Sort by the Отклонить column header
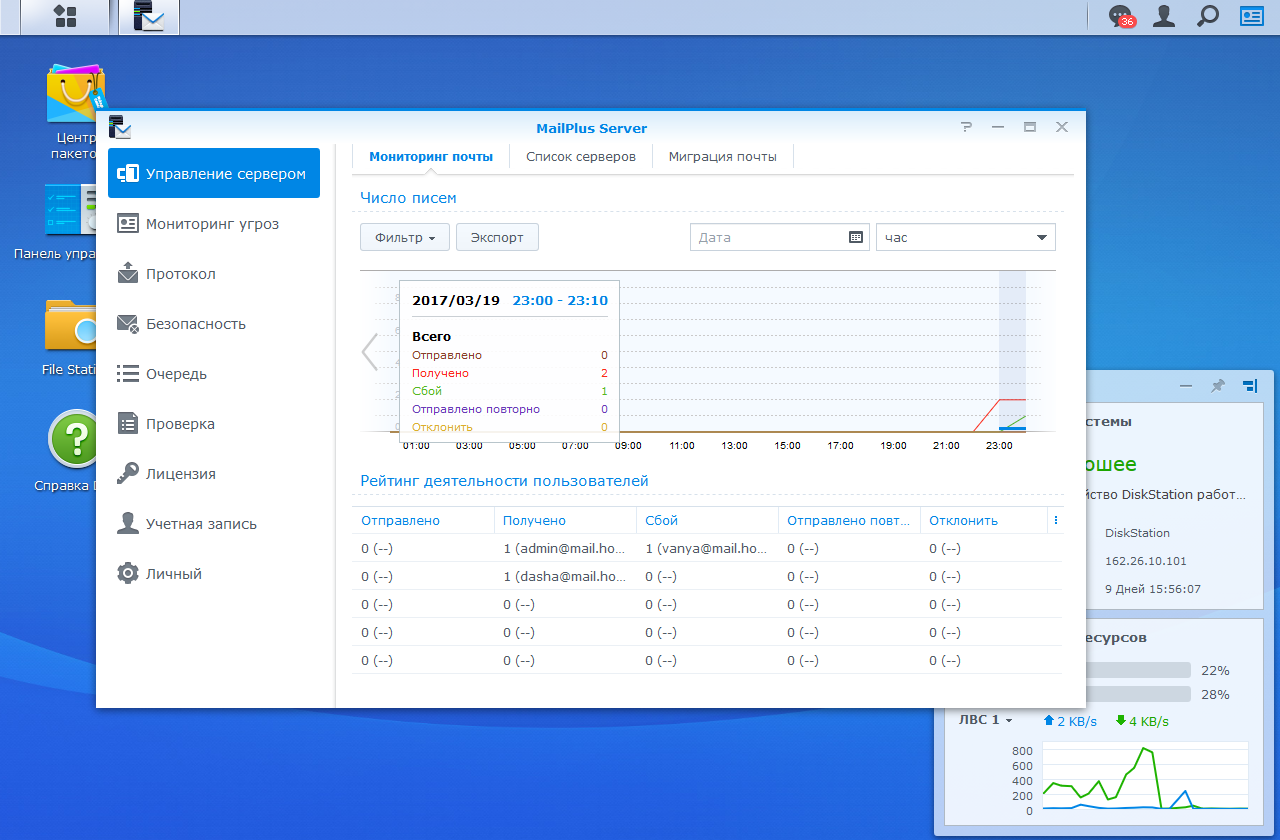The image size is (1280, 840). coord(983,521)
